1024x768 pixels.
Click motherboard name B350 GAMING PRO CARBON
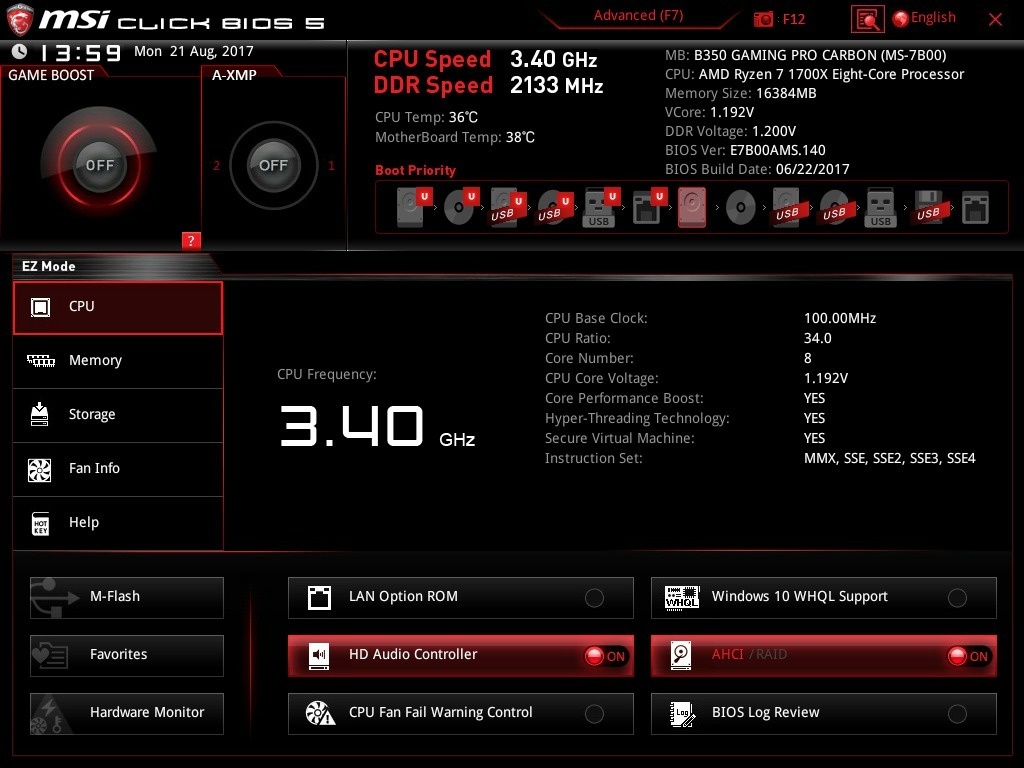[820, 55]
